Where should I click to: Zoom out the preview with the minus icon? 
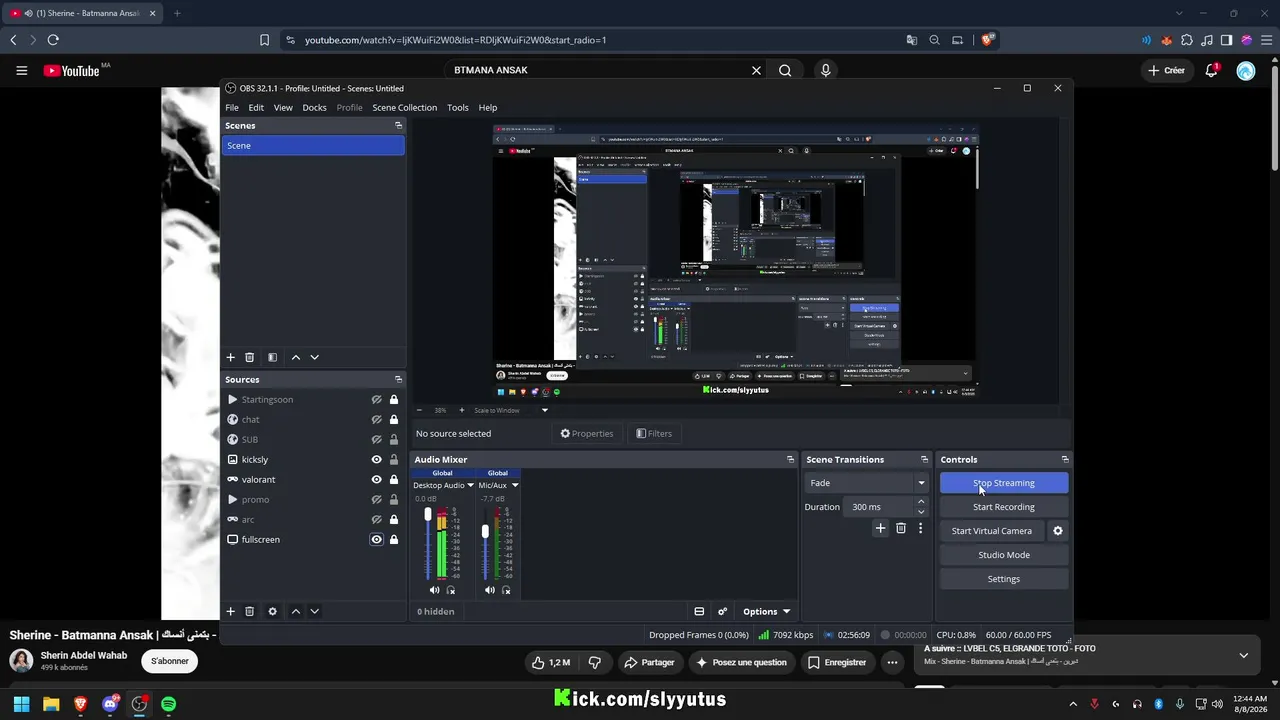[419, 410]
